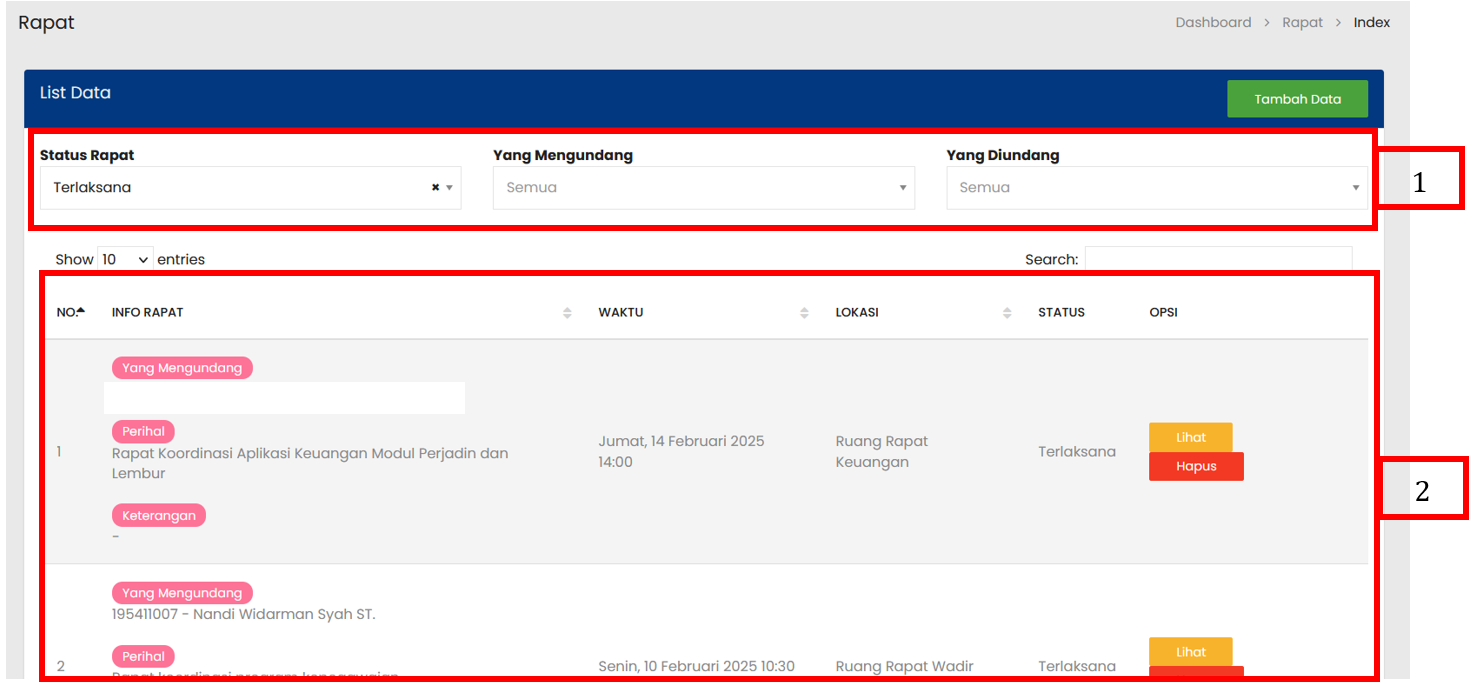
Task: Click the OPSI column header
Action: [1163, 312]
